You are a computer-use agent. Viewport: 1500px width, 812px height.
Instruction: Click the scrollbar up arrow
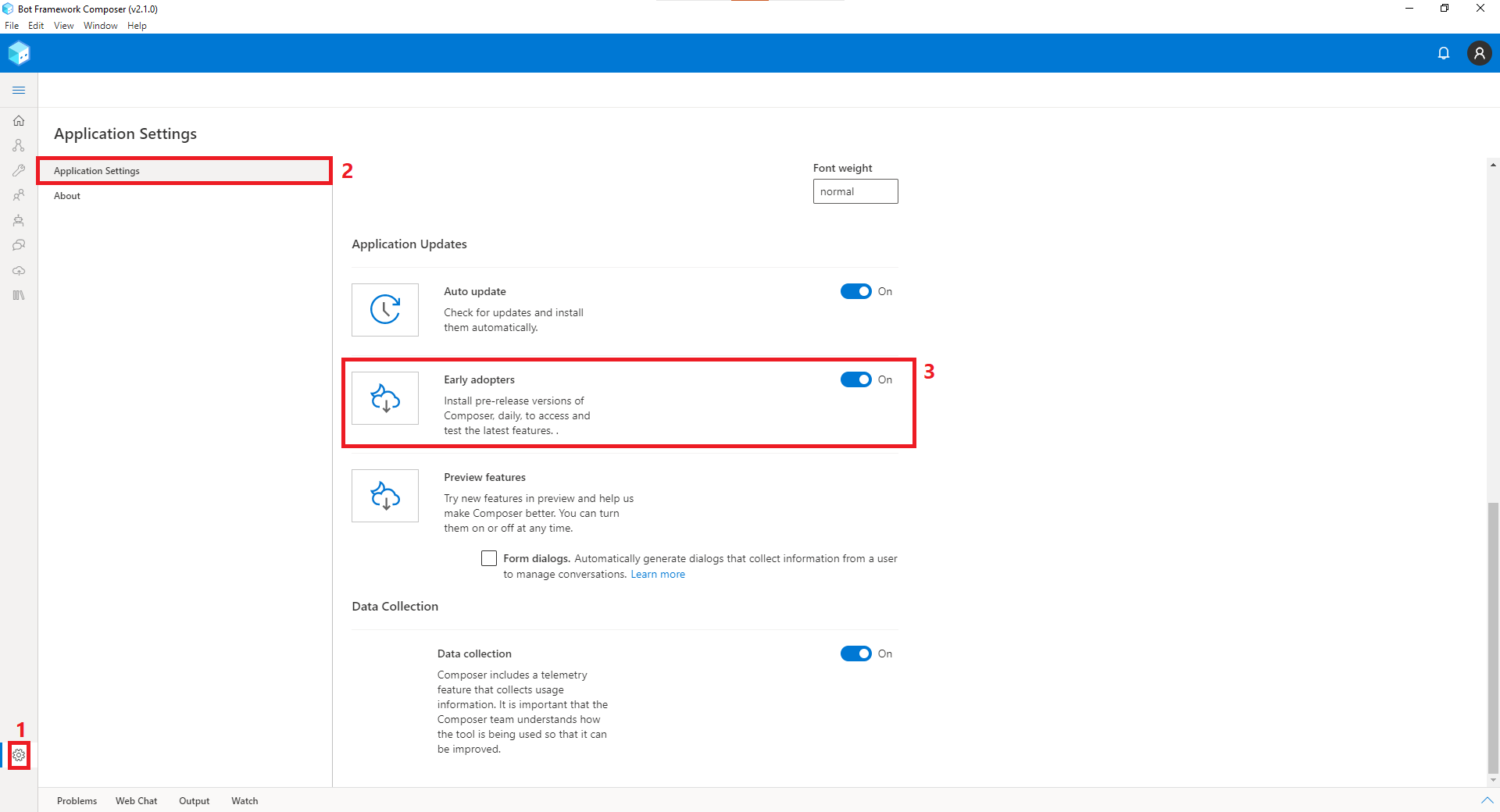tap(1493, 165)
